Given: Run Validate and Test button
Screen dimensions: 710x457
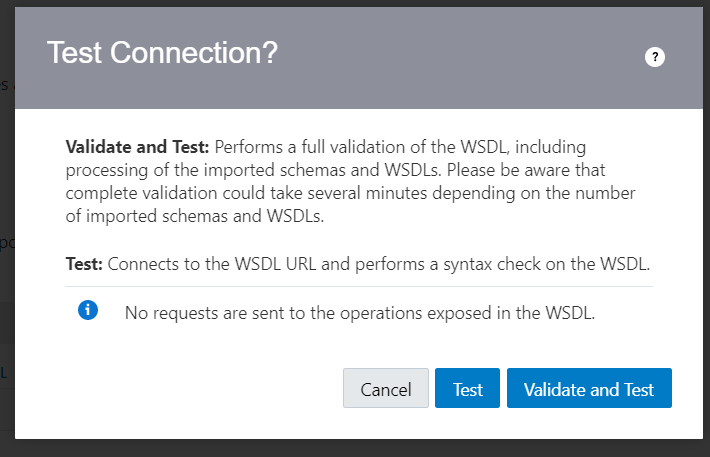Looking at the screenshot, I should click(588, 389).
